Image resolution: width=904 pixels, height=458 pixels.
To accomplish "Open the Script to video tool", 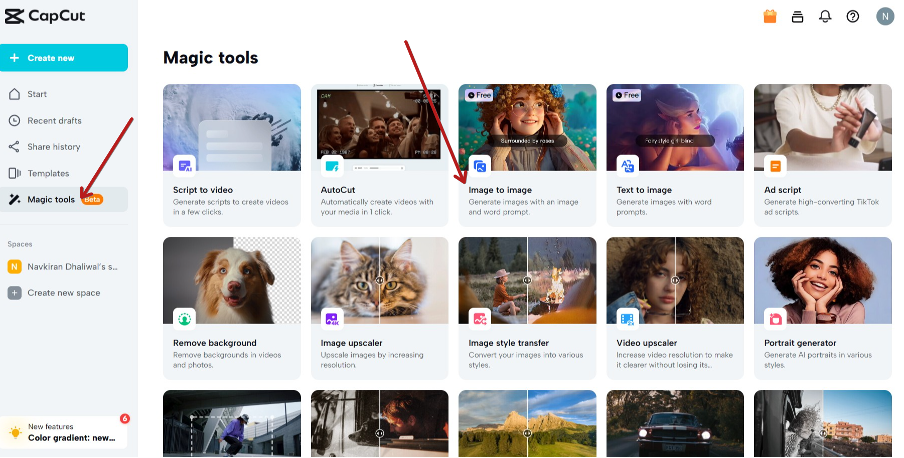I will pyautogui.click(x=232, y=156).
